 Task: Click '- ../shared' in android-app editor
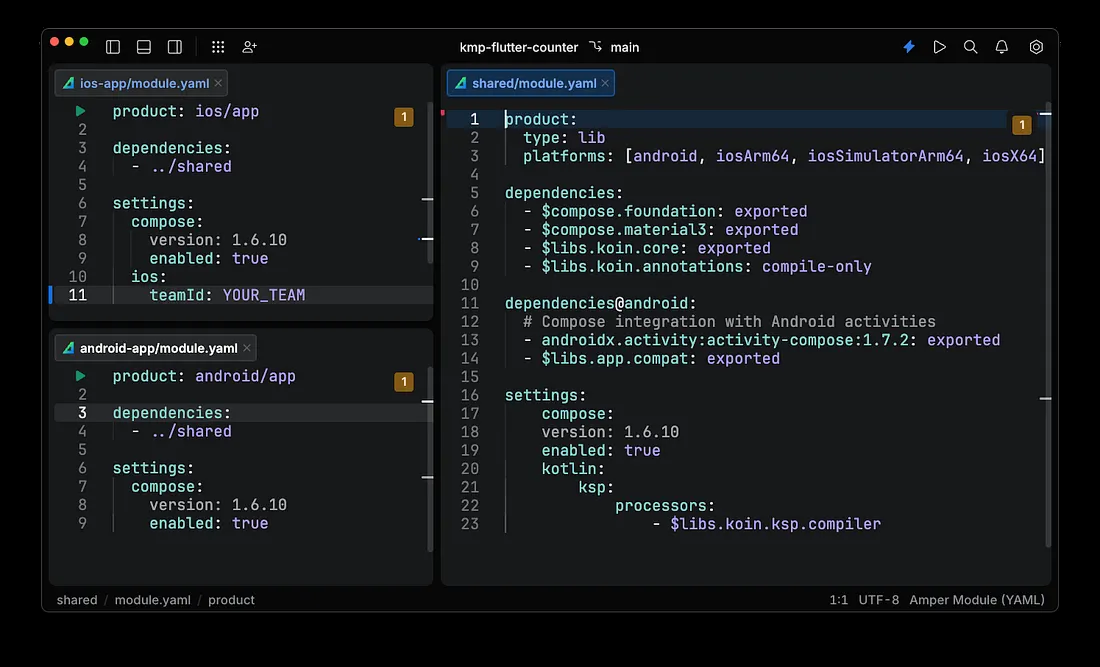coord(182,431)
